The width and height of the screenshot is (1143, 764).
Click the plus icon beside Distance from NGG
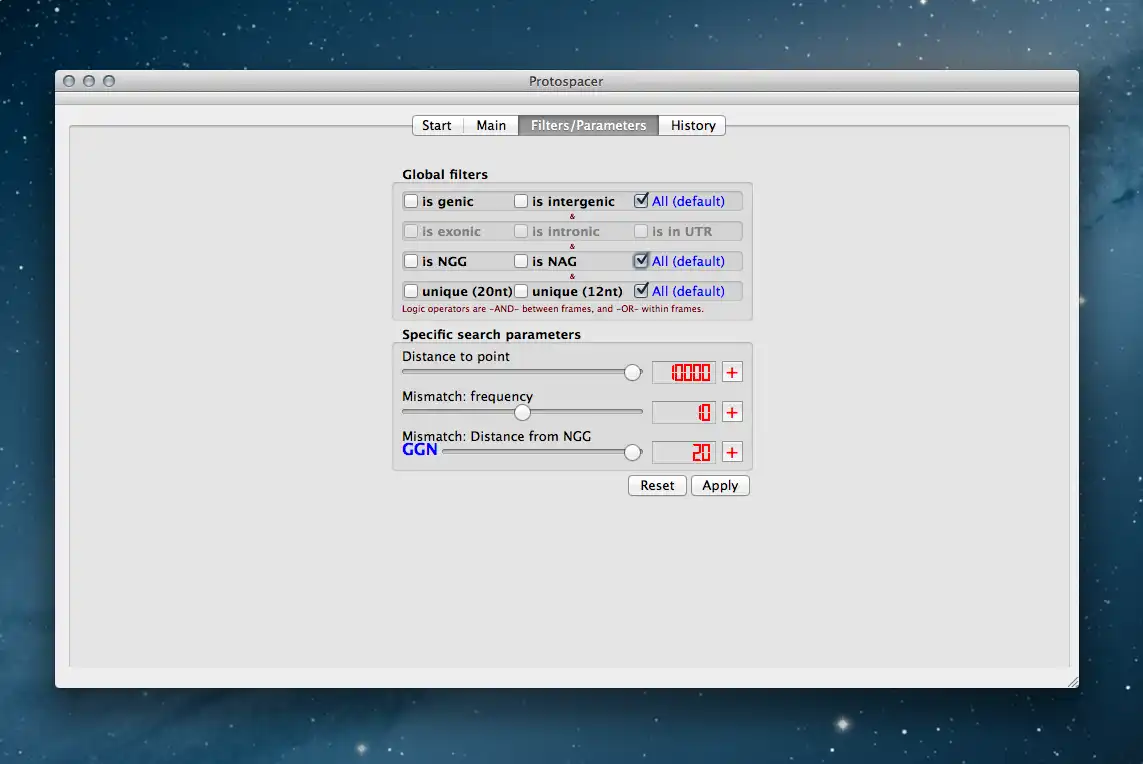(732, 453)
